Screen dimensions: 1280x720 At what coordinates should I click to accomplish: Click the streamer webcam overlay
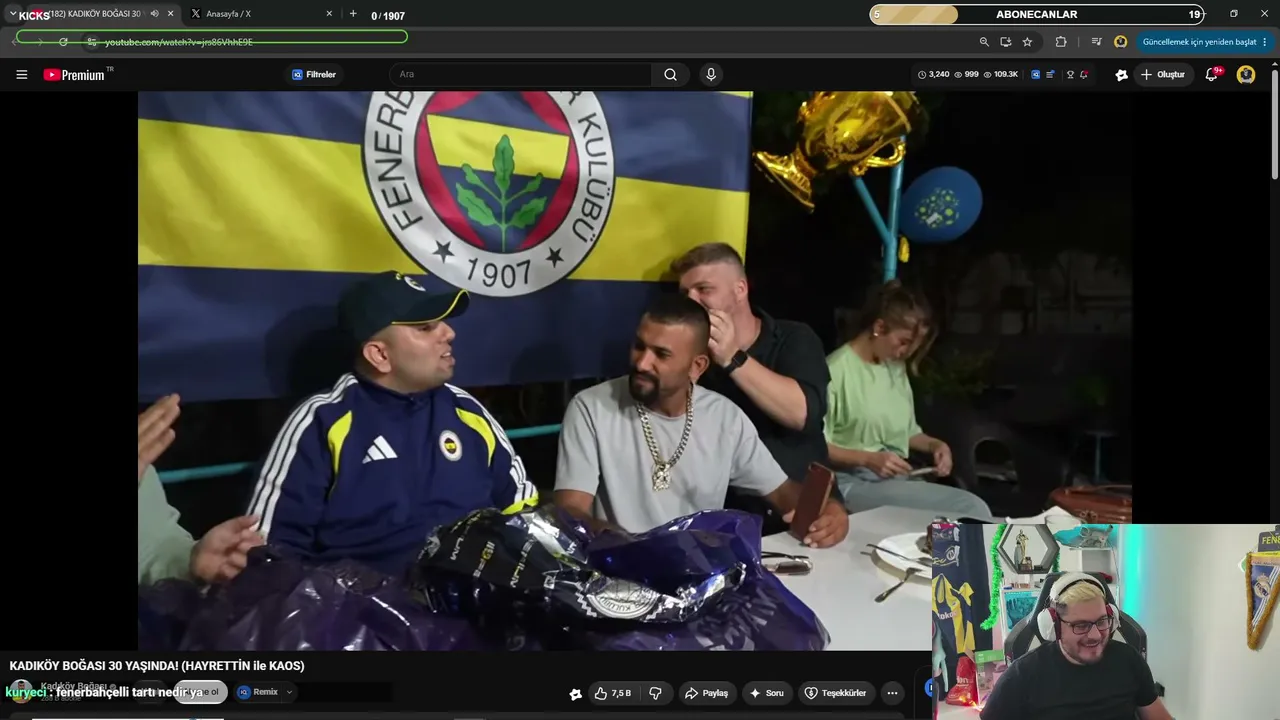(1105, 620)
